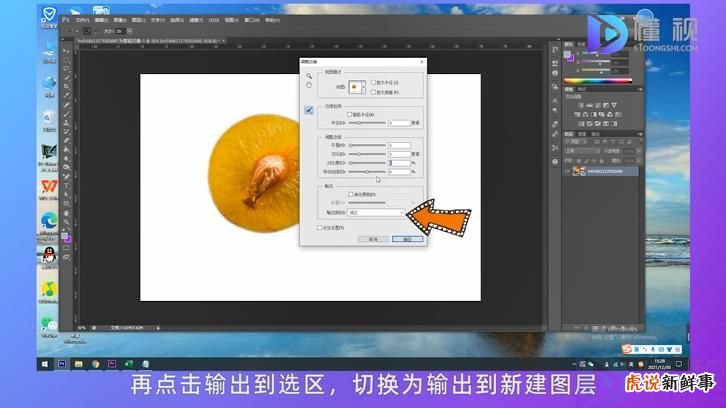
Task: Toggle visibility eye of the layer
Action: (x=567, y=171)
